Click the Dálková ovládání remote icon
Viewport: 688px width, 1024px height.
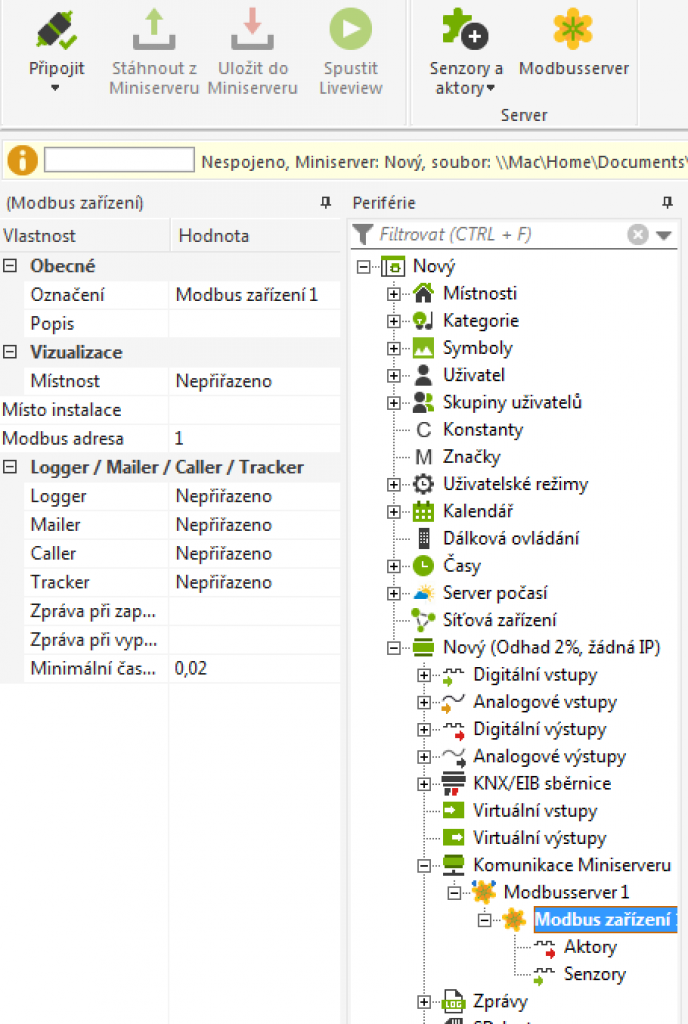[x=423, y=538]
